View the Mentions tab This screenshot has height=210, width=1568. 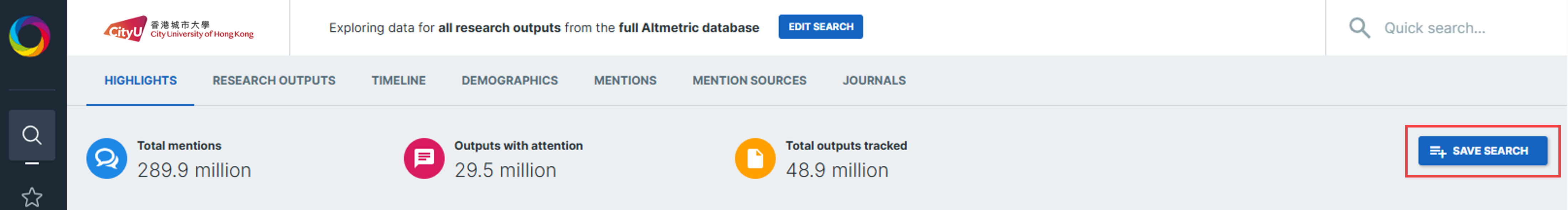(x=624, y=81)
